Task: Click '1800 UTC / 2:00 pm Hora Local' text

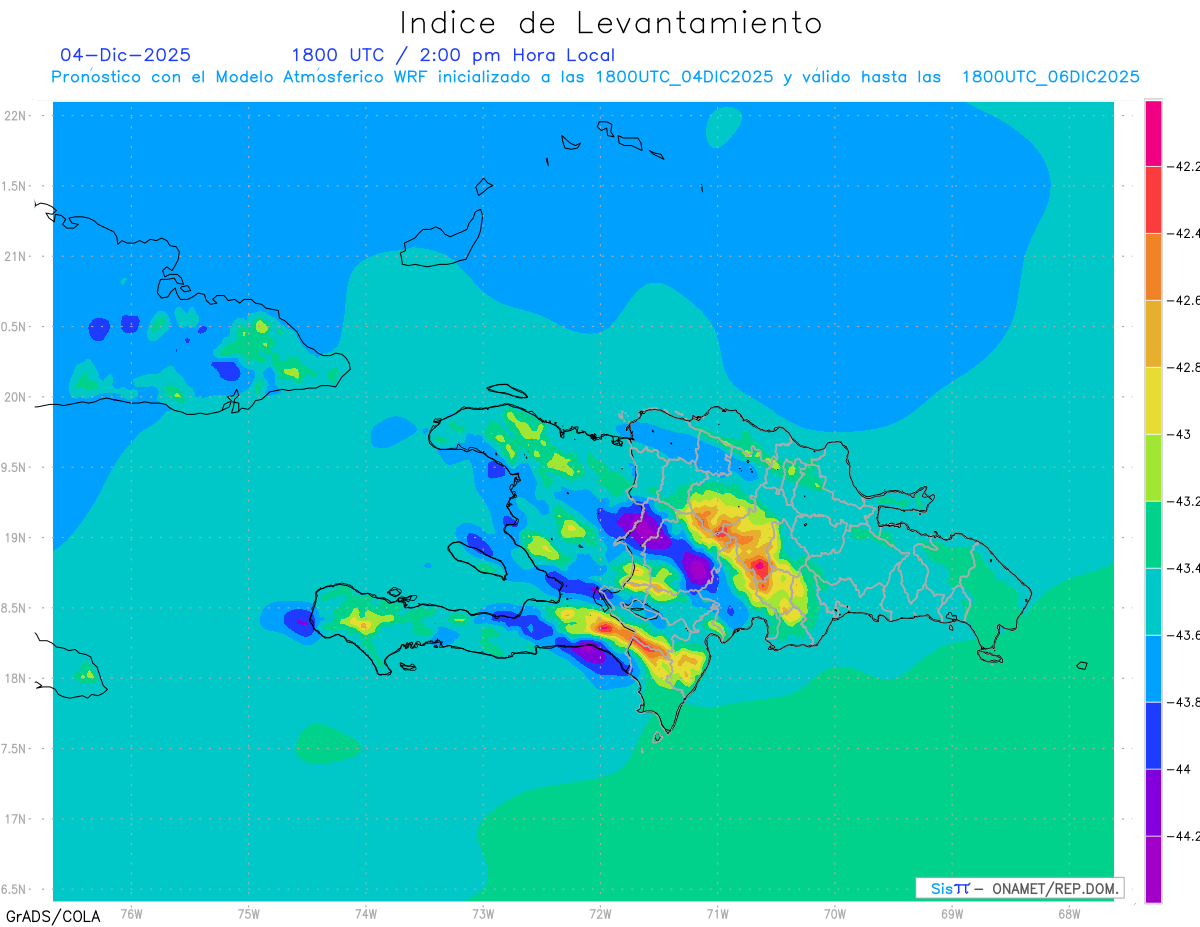Action: point(453,55)
